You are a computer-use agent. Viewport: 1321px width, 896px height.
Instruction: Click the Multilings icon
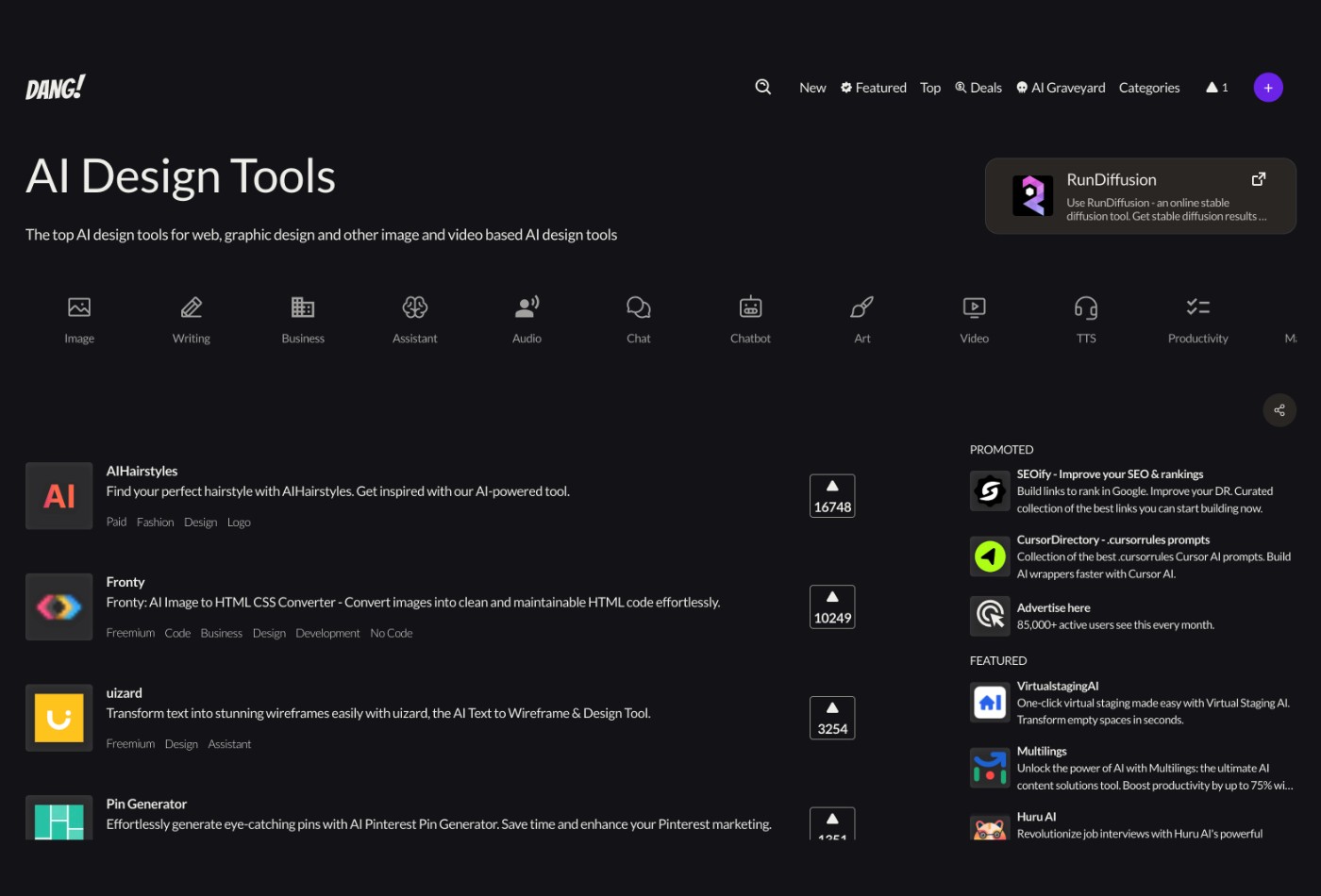(990, 768)
